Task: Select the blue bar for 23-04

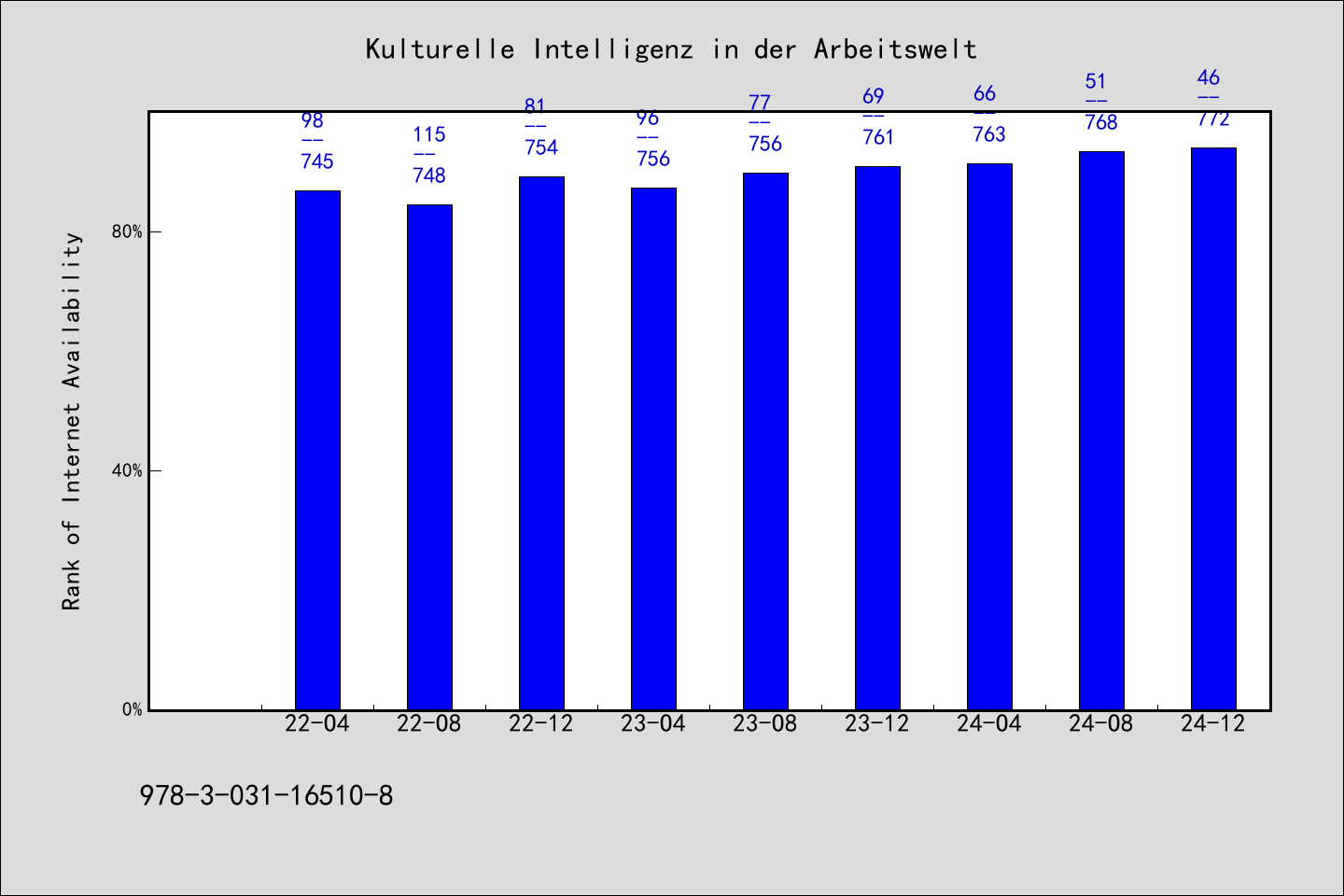Action: click(653, 449)
